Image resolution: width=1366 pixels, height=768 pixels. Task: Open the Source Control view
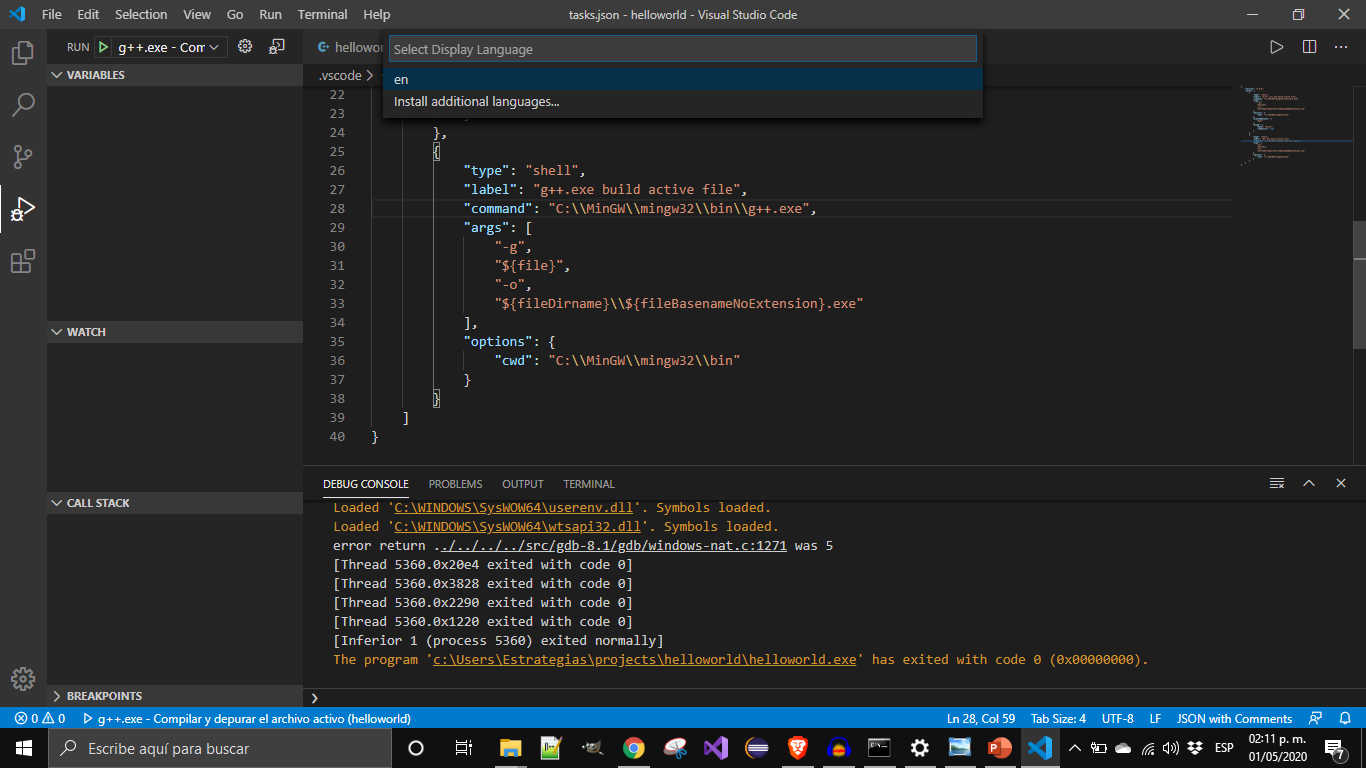pos(22,156)
